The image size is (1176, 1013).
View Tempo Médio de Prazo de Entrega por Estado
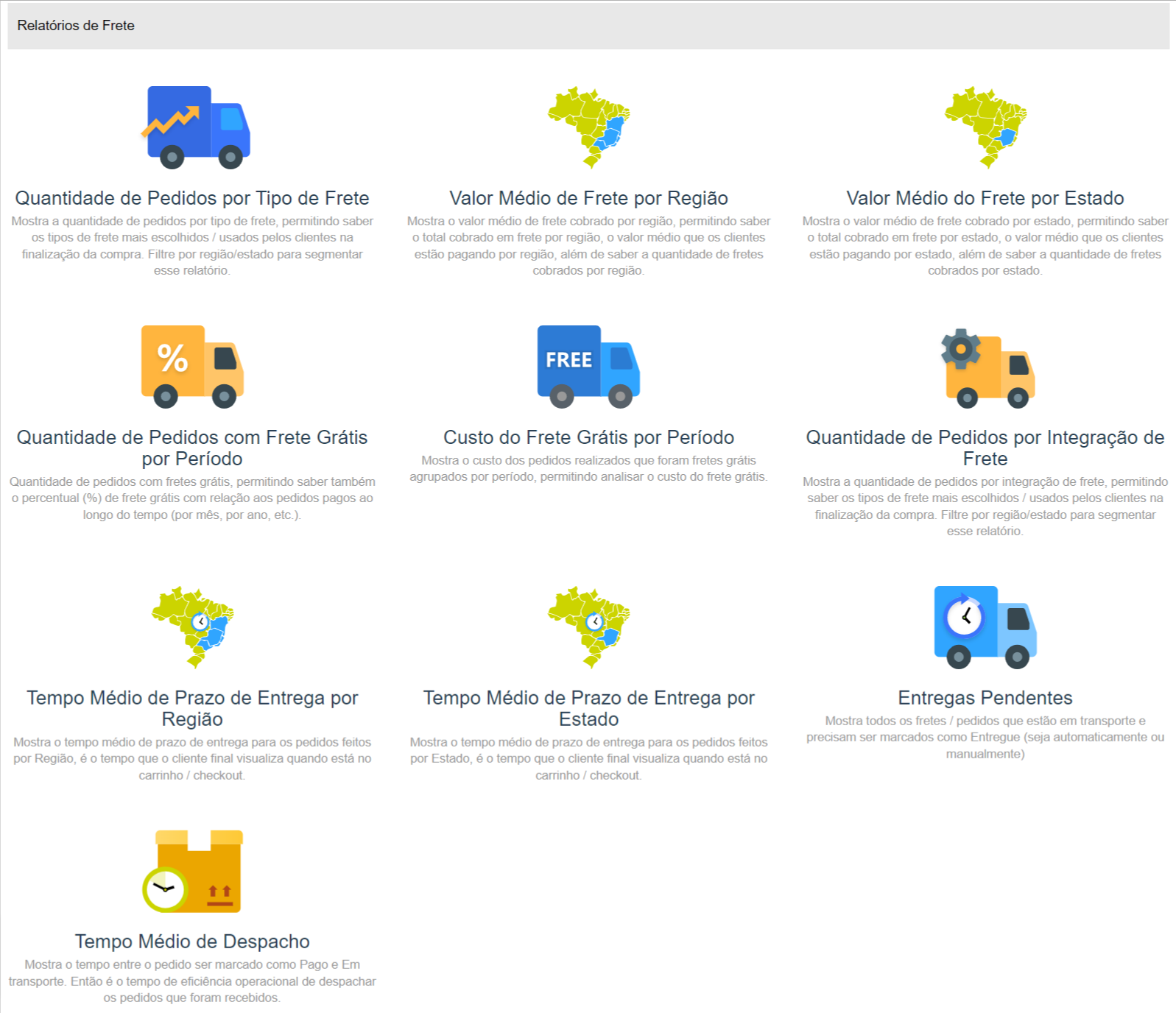(x=588, y=708)
